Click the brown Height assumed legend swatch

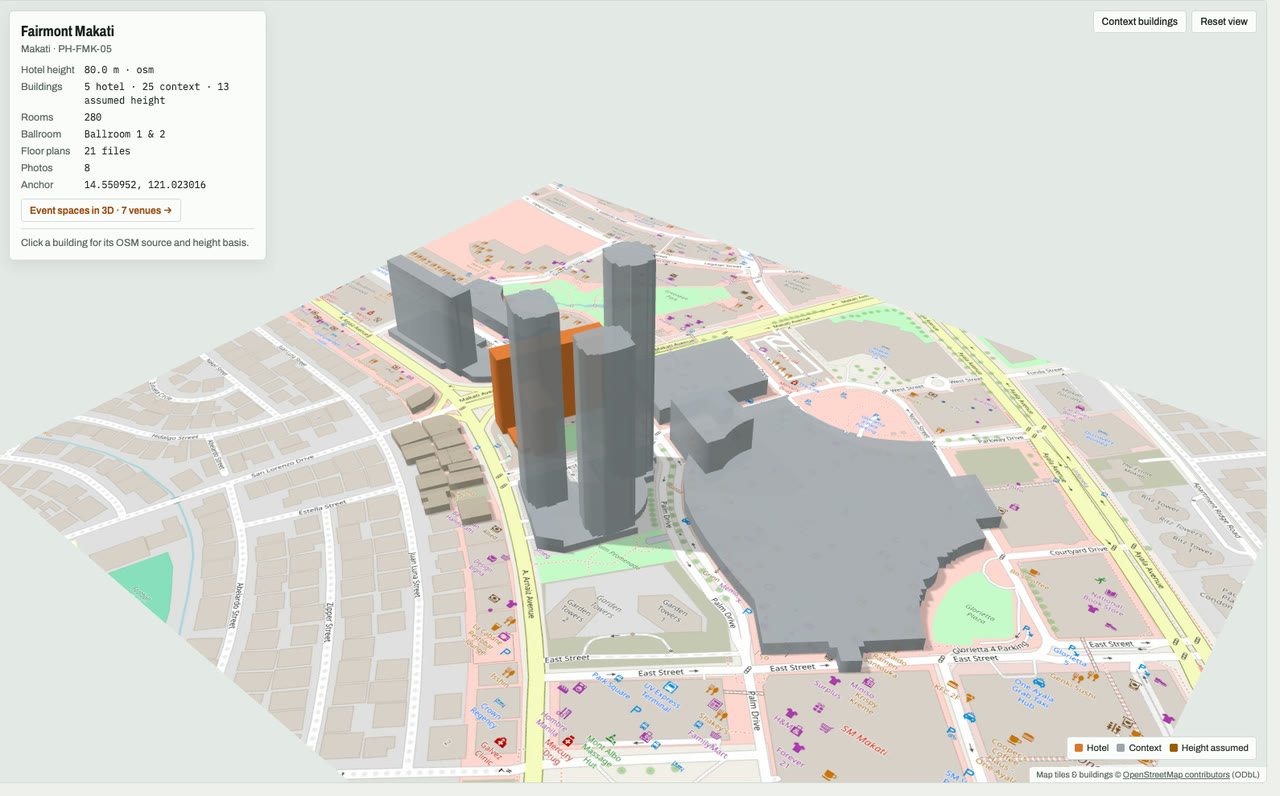[x=1174, y=748]
